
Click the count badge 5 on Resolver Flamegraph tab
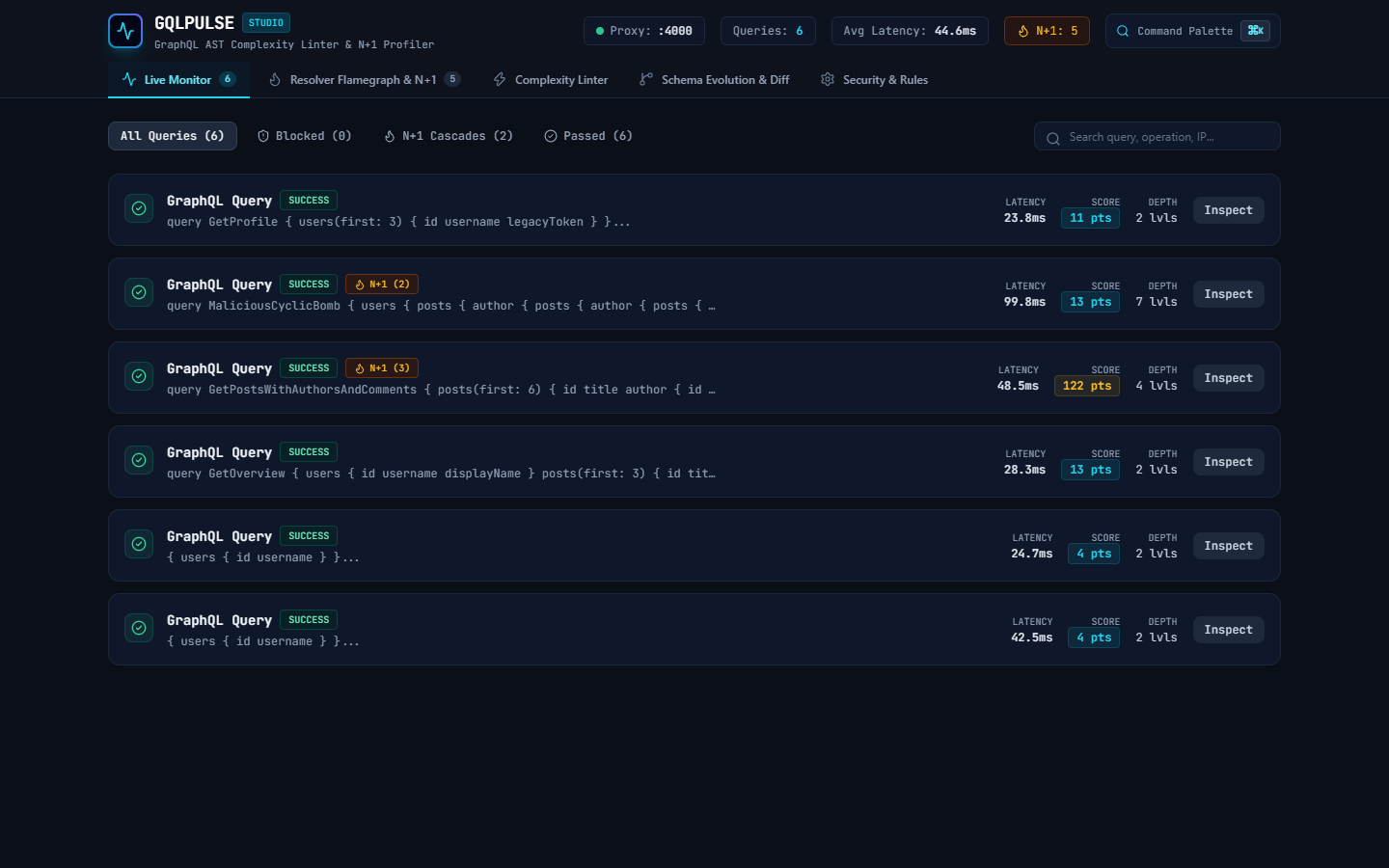tap(452, 79)
